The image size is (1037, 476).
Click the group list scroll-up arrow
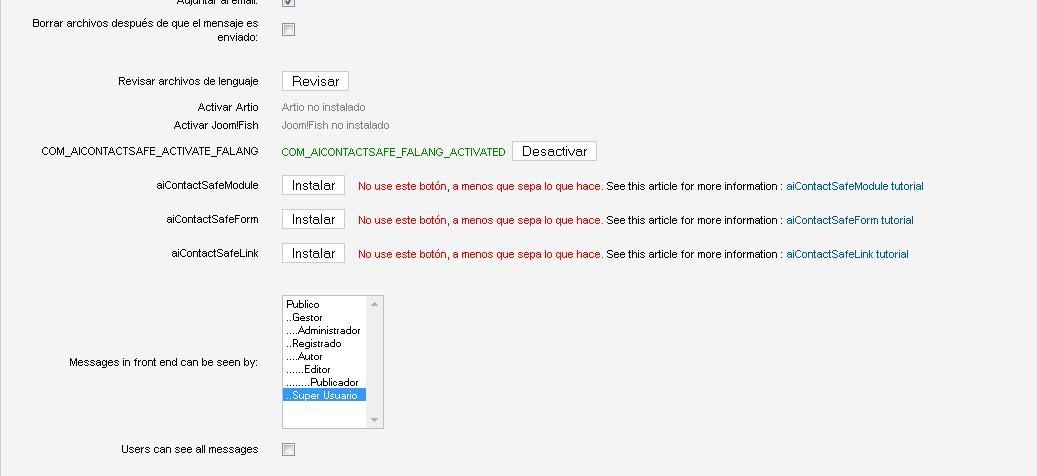[x=374, y=304]
